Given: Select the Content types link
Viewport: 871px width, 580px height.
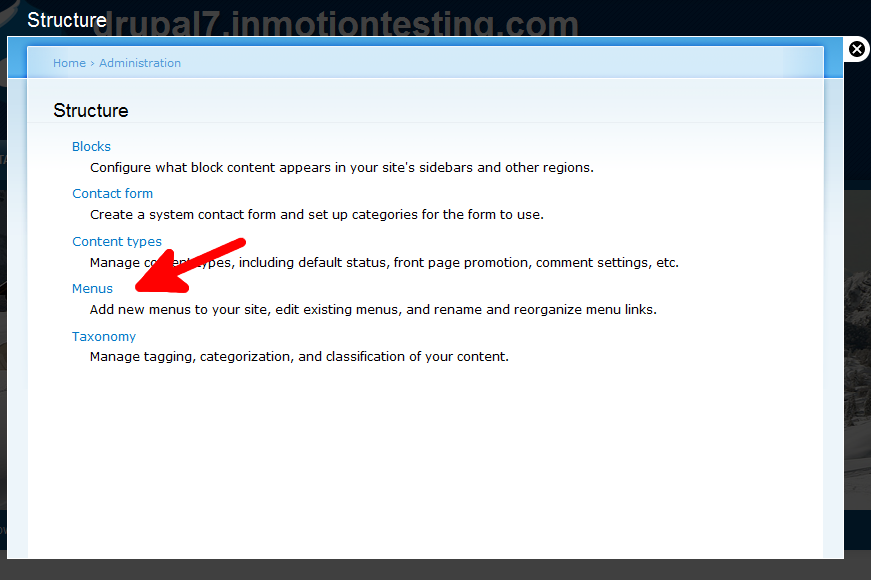Looking at the screenshot, I should (x=117, y=242).
